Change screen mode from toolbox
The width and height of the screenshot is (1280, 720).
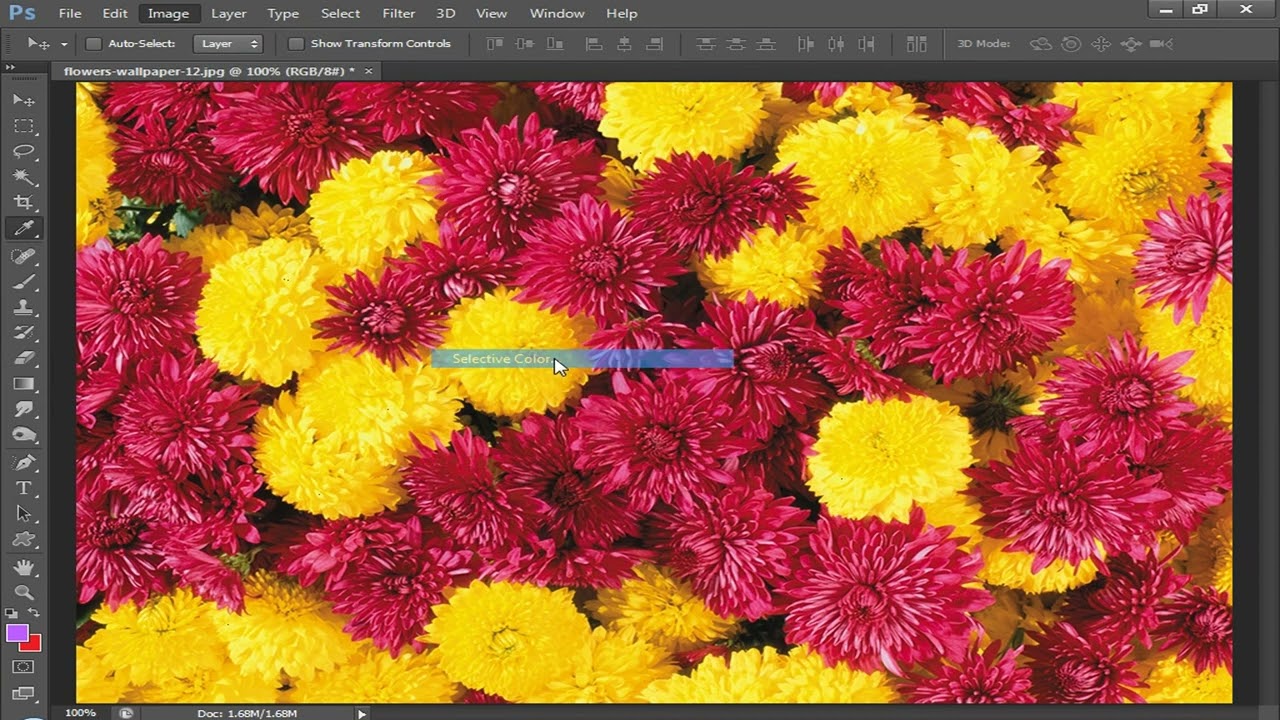pos(23,693)
